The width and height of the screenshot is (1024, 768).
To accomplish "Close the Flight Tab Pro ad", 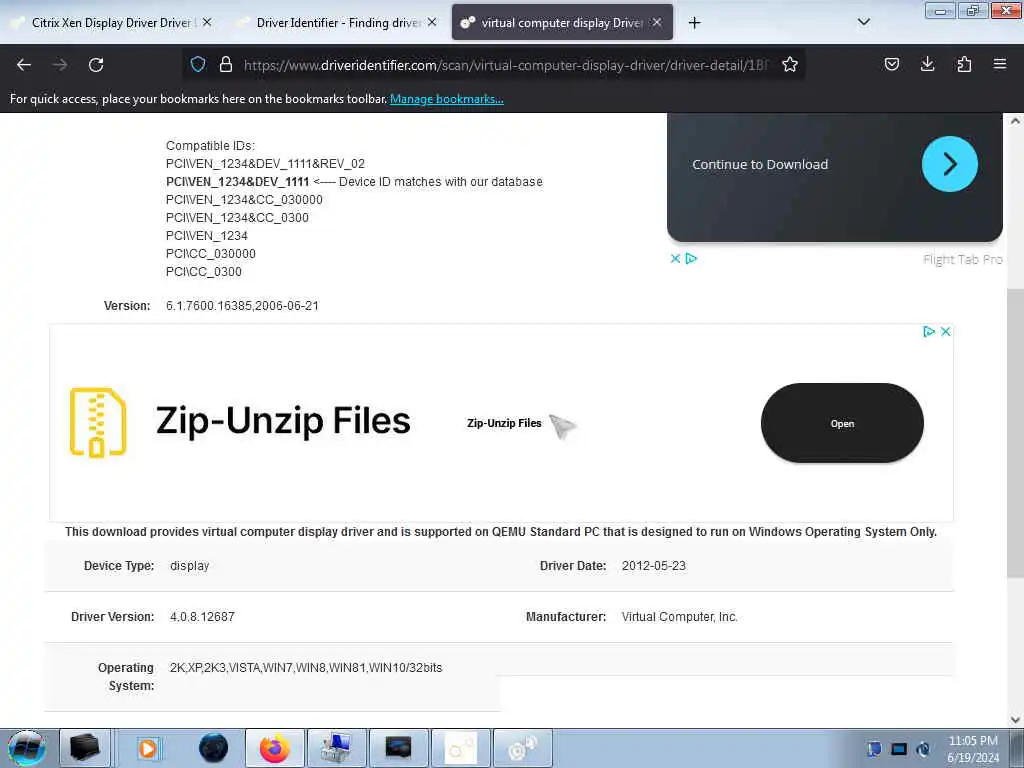I will (x=675, y=259).
